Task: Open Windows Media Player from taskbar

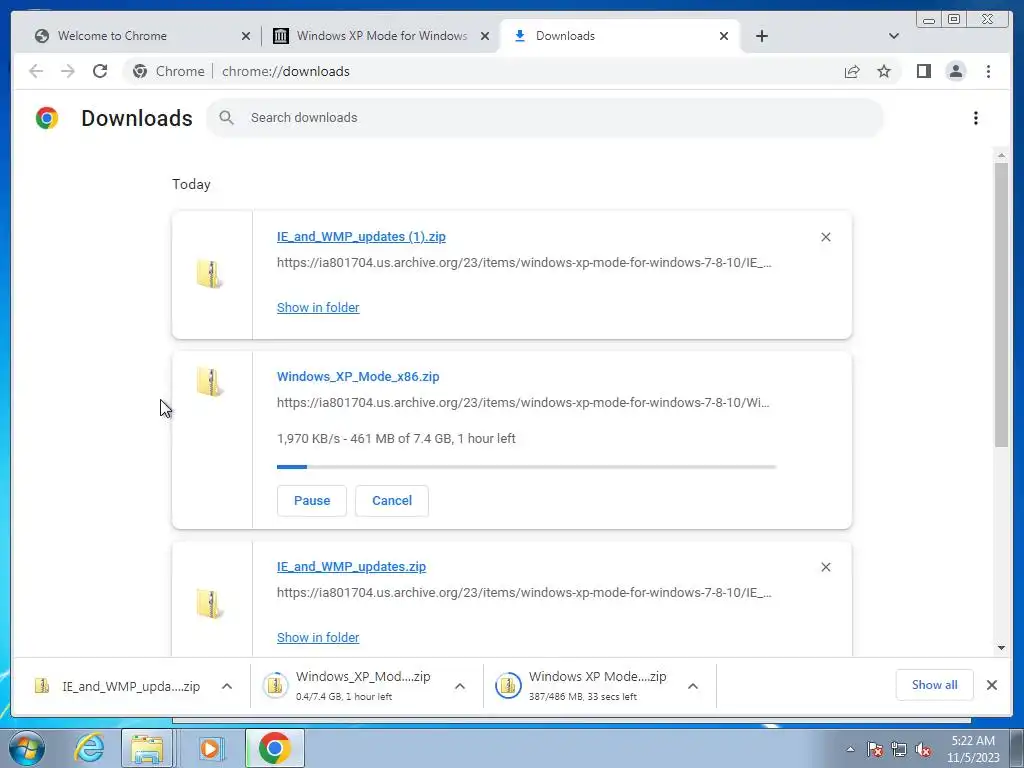Action: 210,748
